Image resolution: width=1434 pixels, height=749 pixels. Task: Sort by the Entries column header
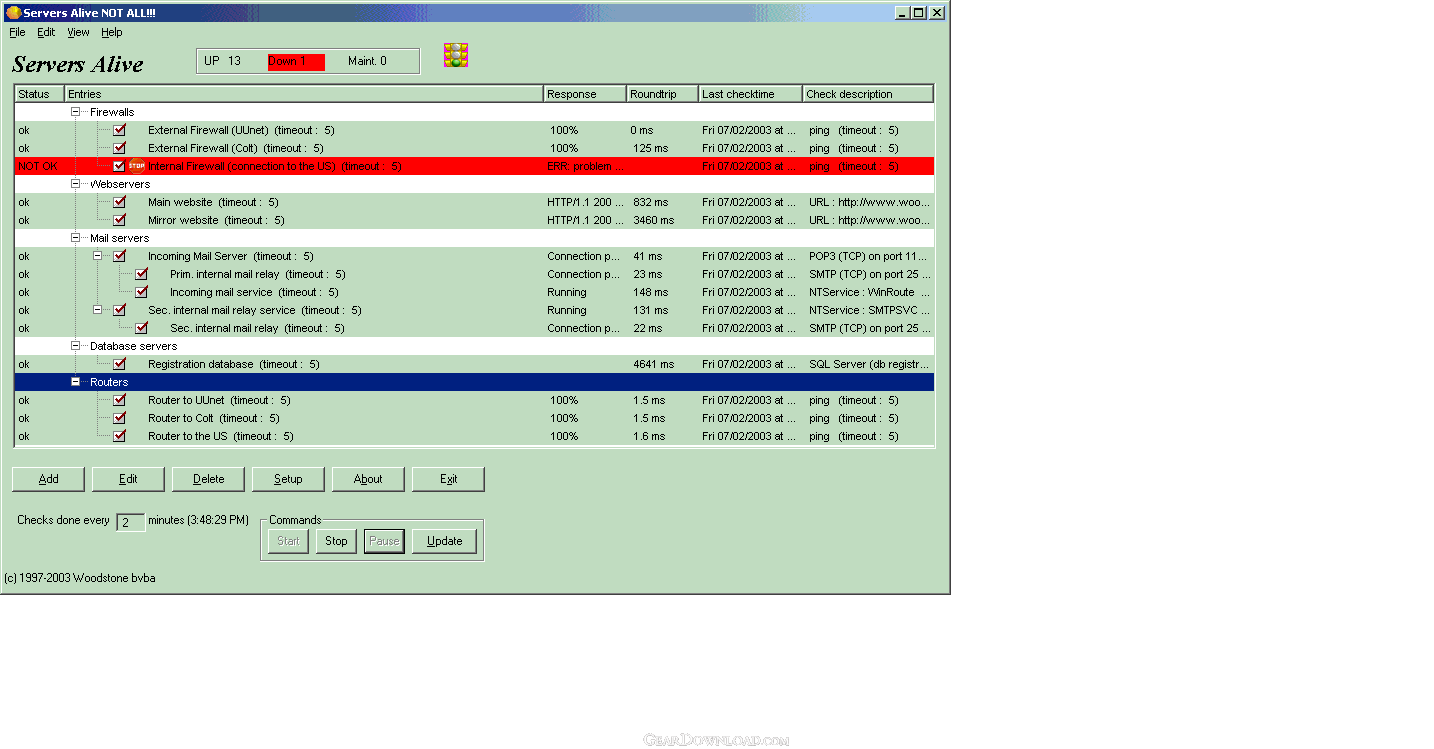(304, 94)
